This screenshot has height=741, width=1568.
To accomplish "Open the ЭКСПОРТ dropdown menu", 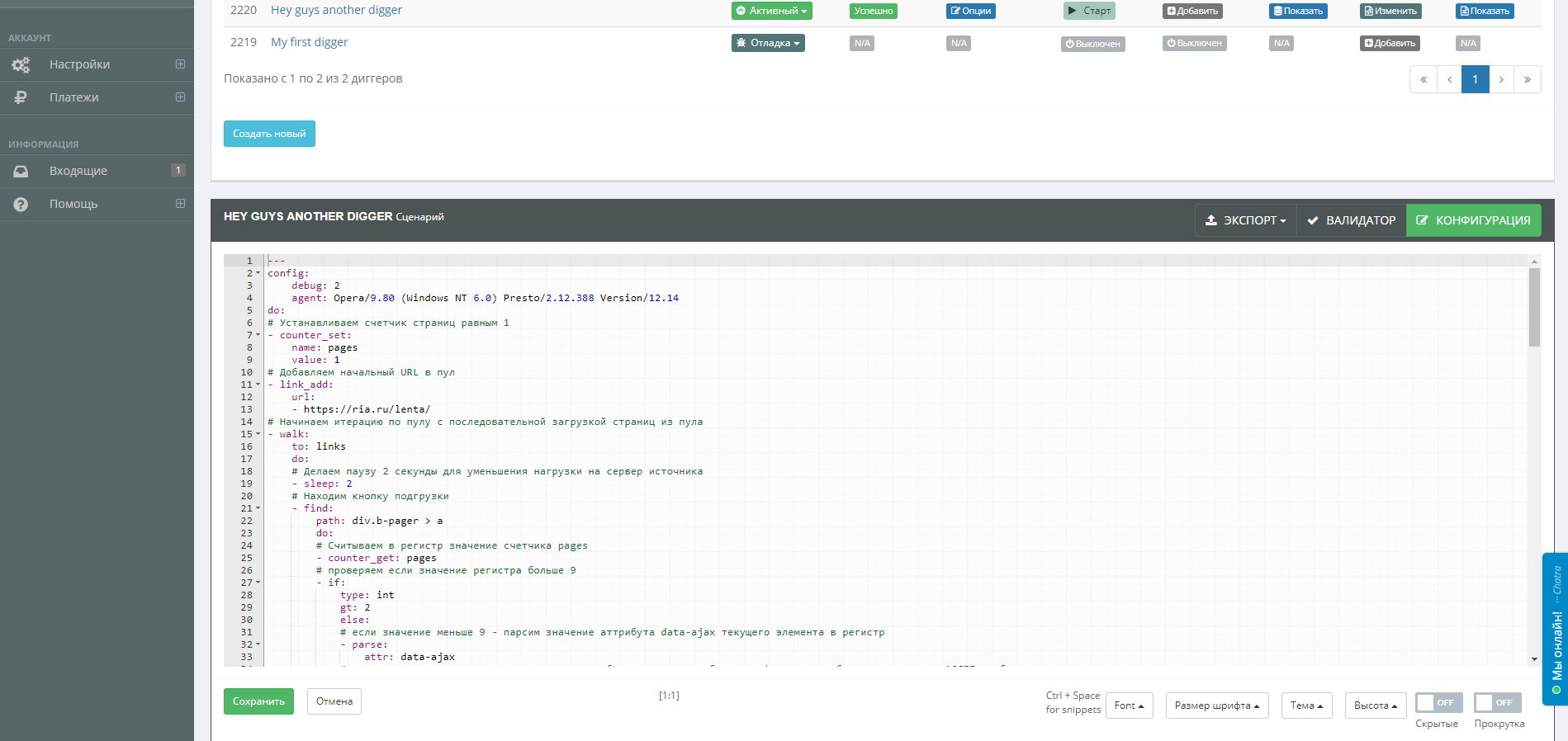I will [1245, 220].
